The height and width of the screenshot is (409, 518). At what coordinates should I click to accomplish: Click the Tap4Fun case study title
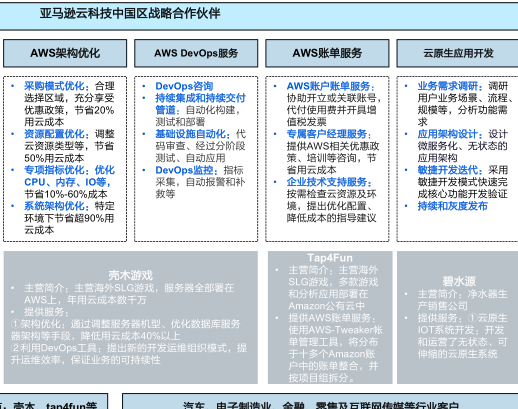pos(330,258)
